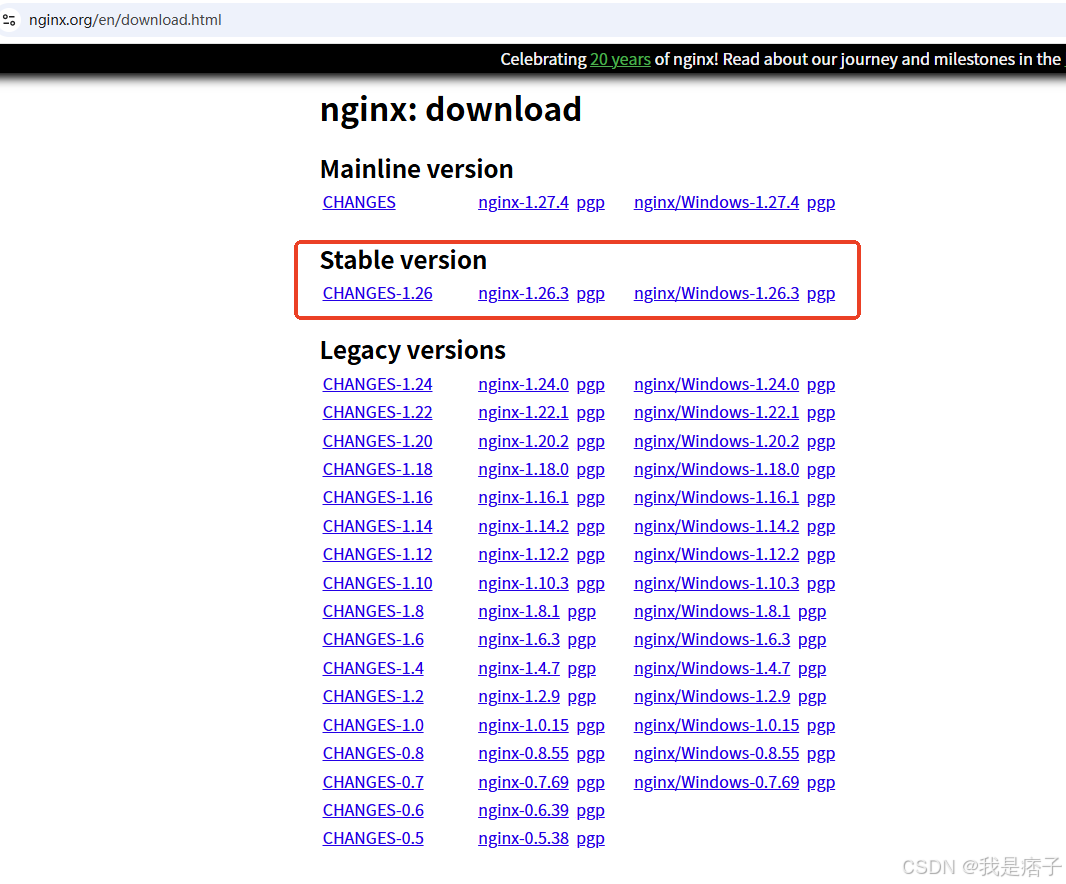Open CHANGES-1.10 link
Image resolution: width=1066 pixels, height=884 pixels.
377,584
